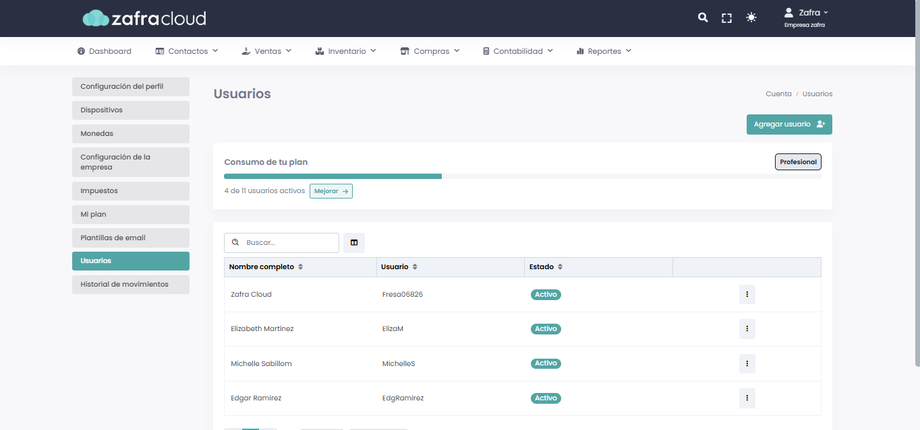Open column visibility table icon
Viewport: 920px width, 430px height.
point(354,242)
